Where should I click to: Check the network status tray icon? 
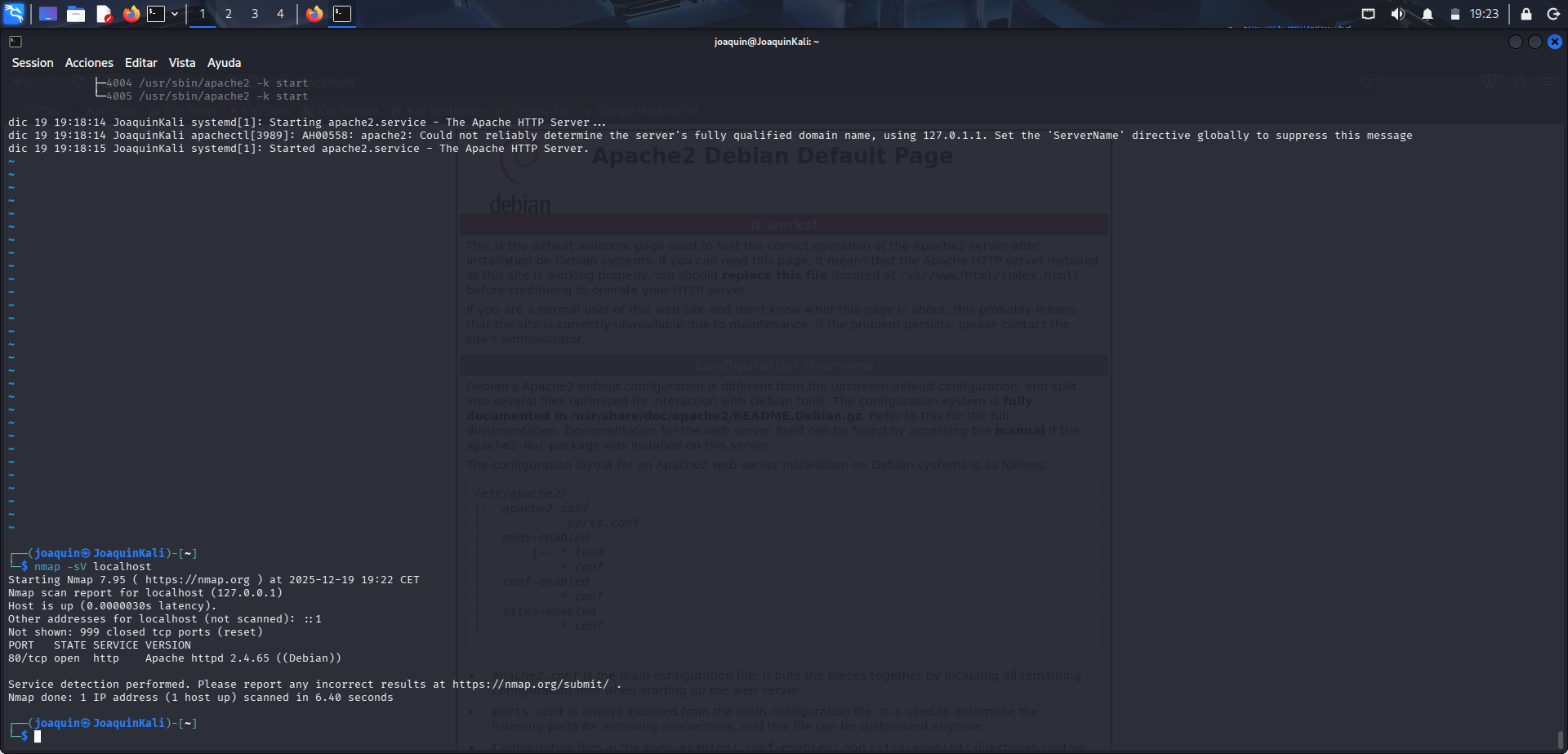(x=1367, y=13)
